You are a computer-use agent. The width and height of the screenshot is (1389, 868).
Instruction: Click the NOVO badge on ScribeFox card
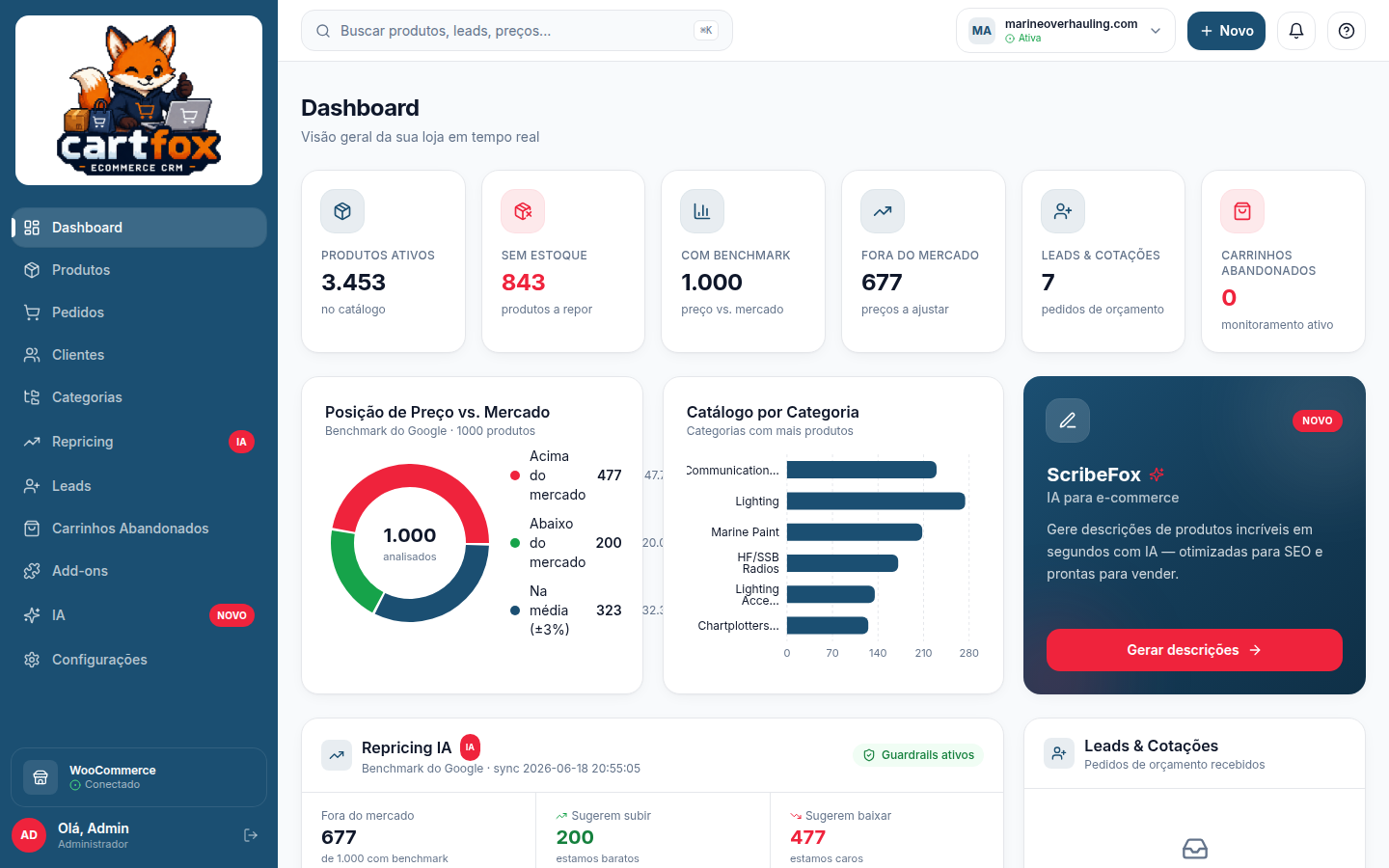click(1318, 420)
